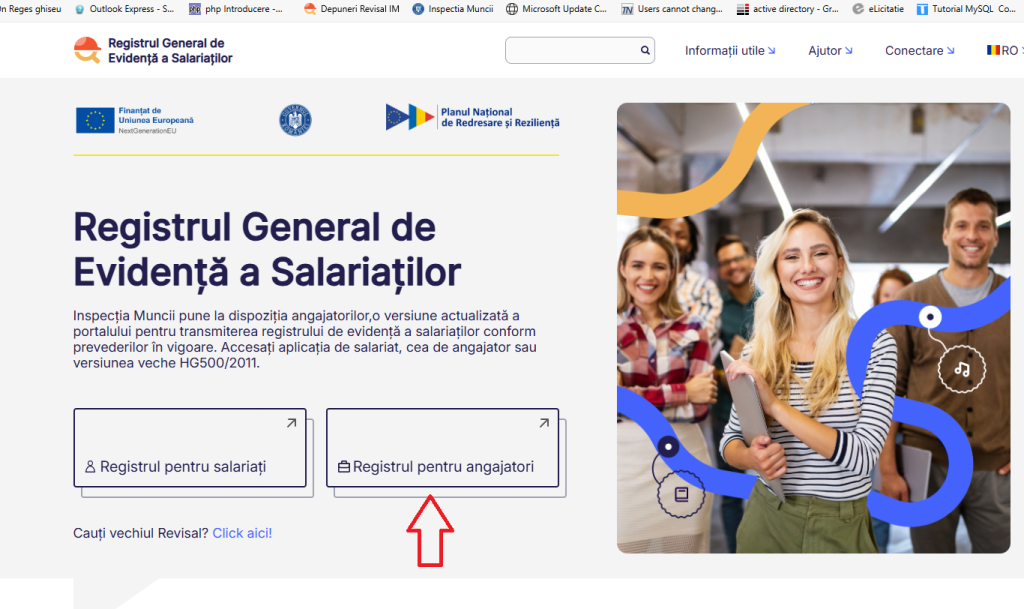
Task: Expand the Conectare dropdown
Action: 920,50
